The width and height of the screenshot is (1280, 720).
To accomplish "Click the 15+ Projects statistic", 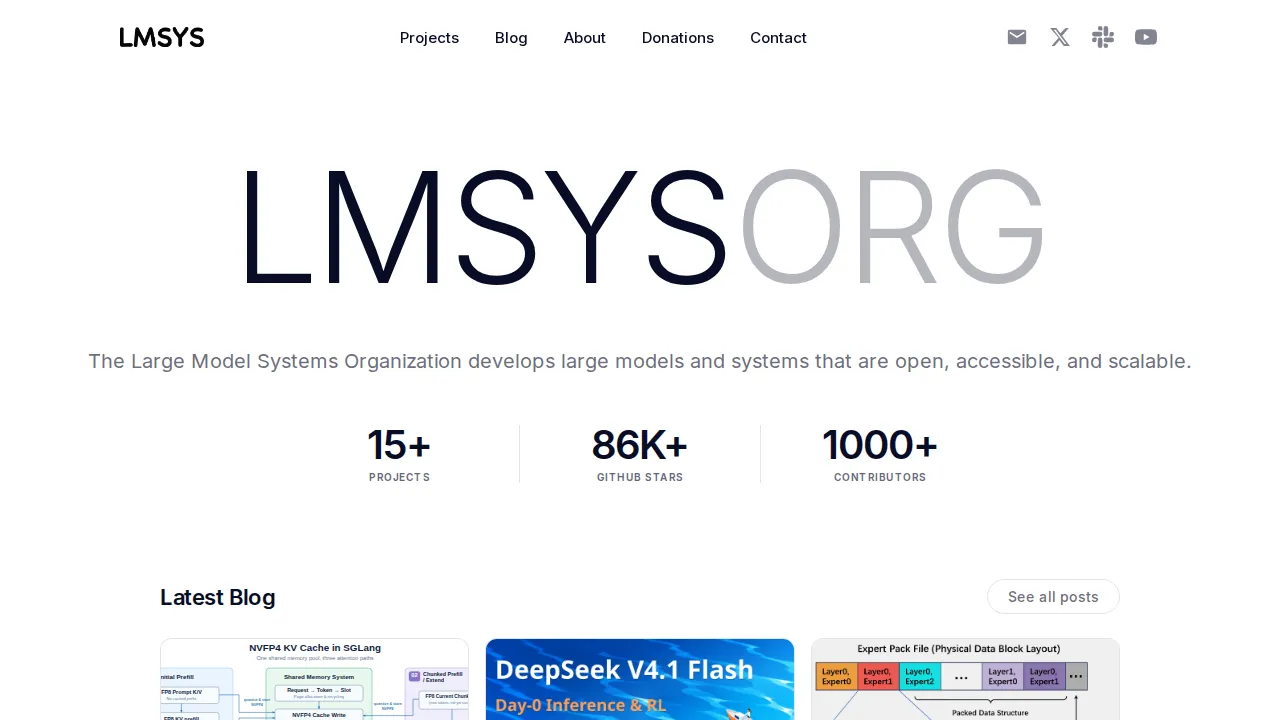I will (x=399, y=454).
